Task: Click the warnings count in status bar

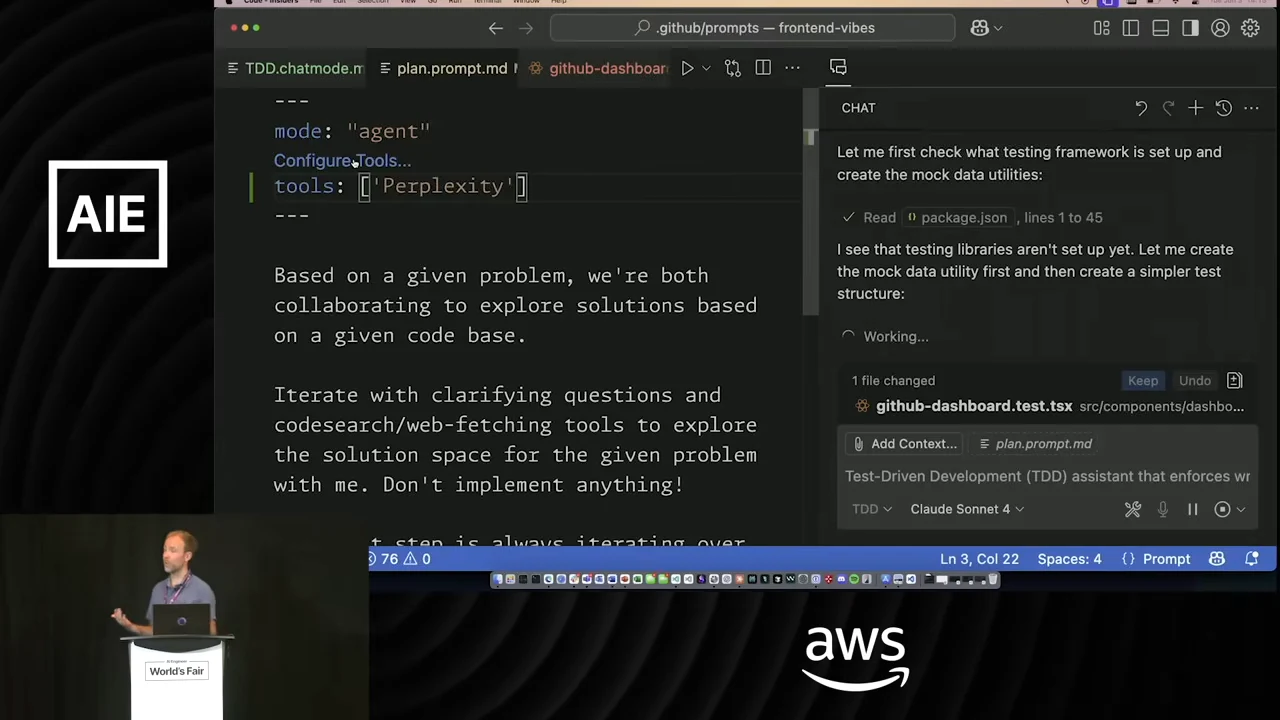Action: [x=416, y=559]
